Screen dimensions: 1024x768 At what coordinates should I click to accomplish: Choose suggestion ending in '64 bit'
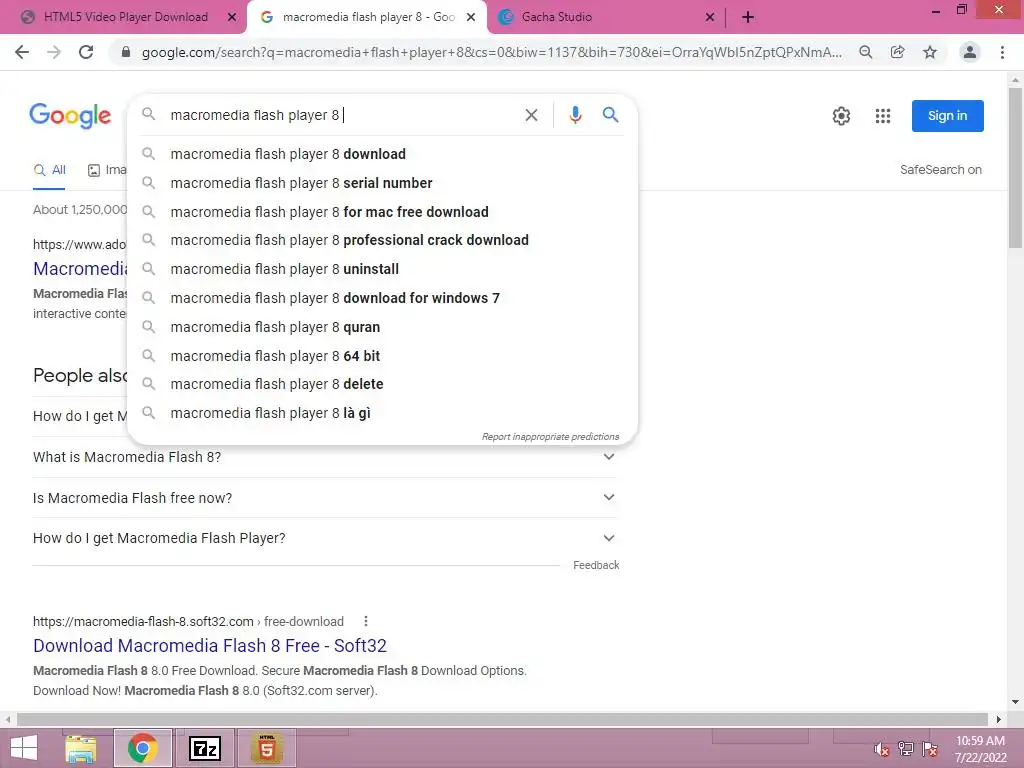[x=382, y=355]
